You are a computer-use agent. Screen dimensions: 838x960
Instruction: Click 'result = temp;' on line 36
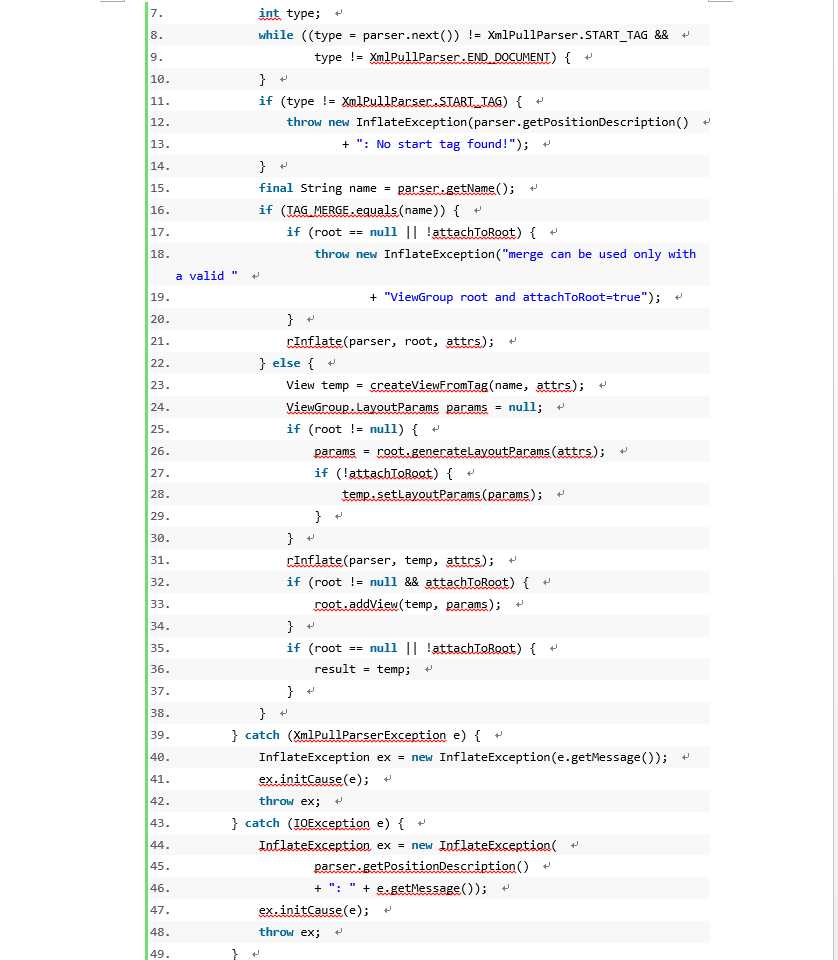point(362,669)
